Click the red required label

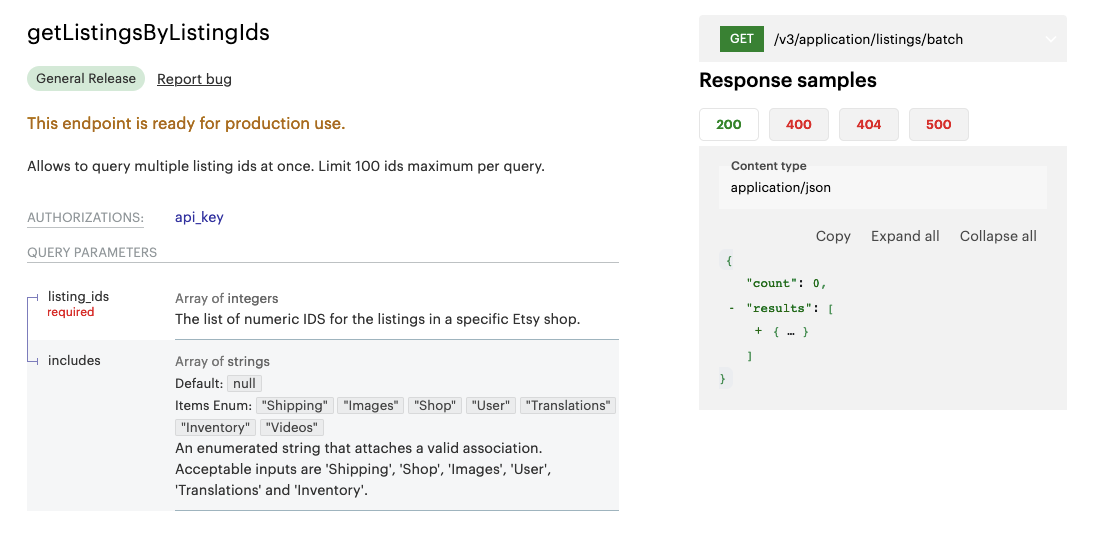click(x=71, y=312)
